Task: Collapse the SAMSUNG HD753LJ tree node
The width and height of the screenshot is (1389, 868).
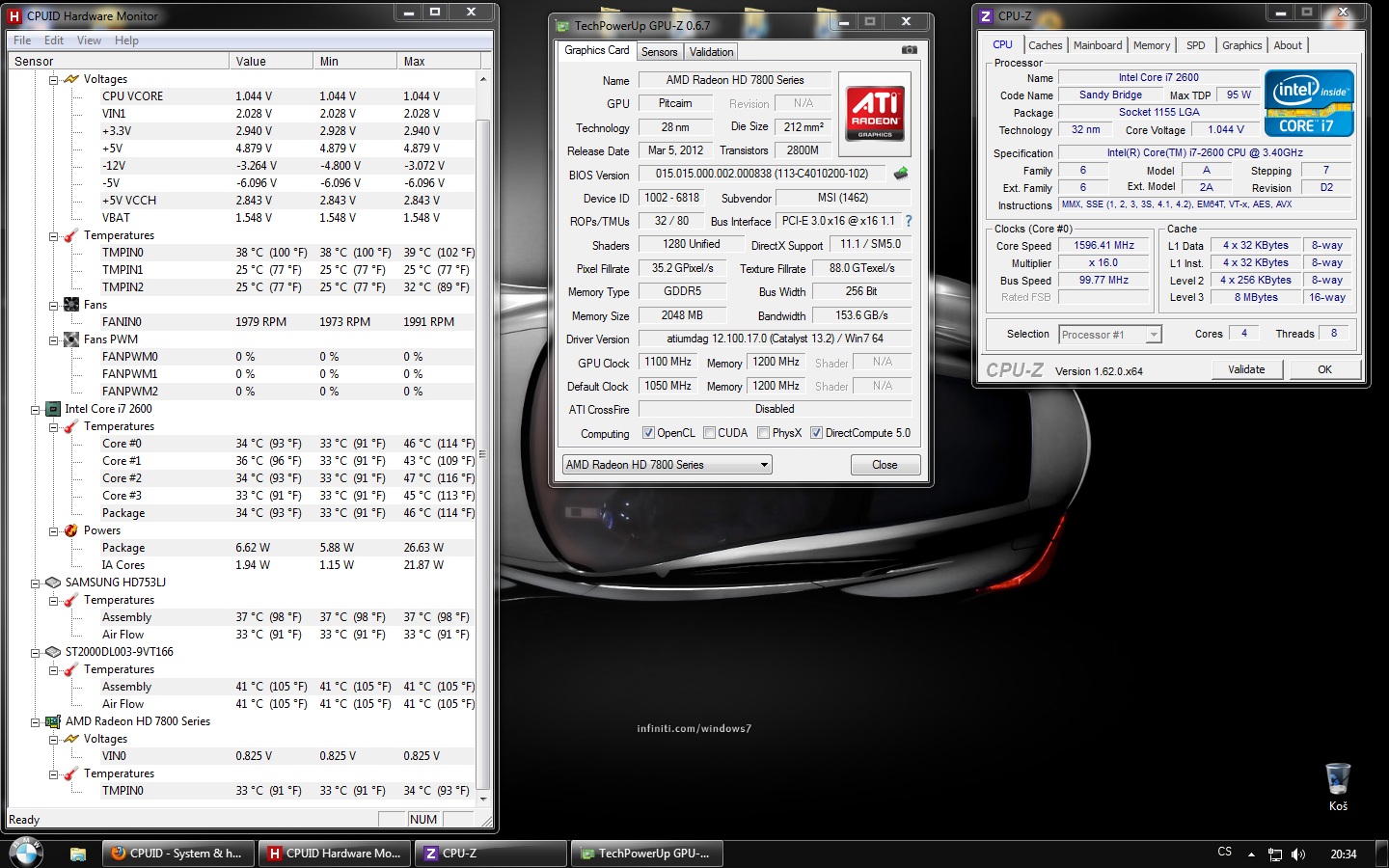Action: [x=36, y=583]
